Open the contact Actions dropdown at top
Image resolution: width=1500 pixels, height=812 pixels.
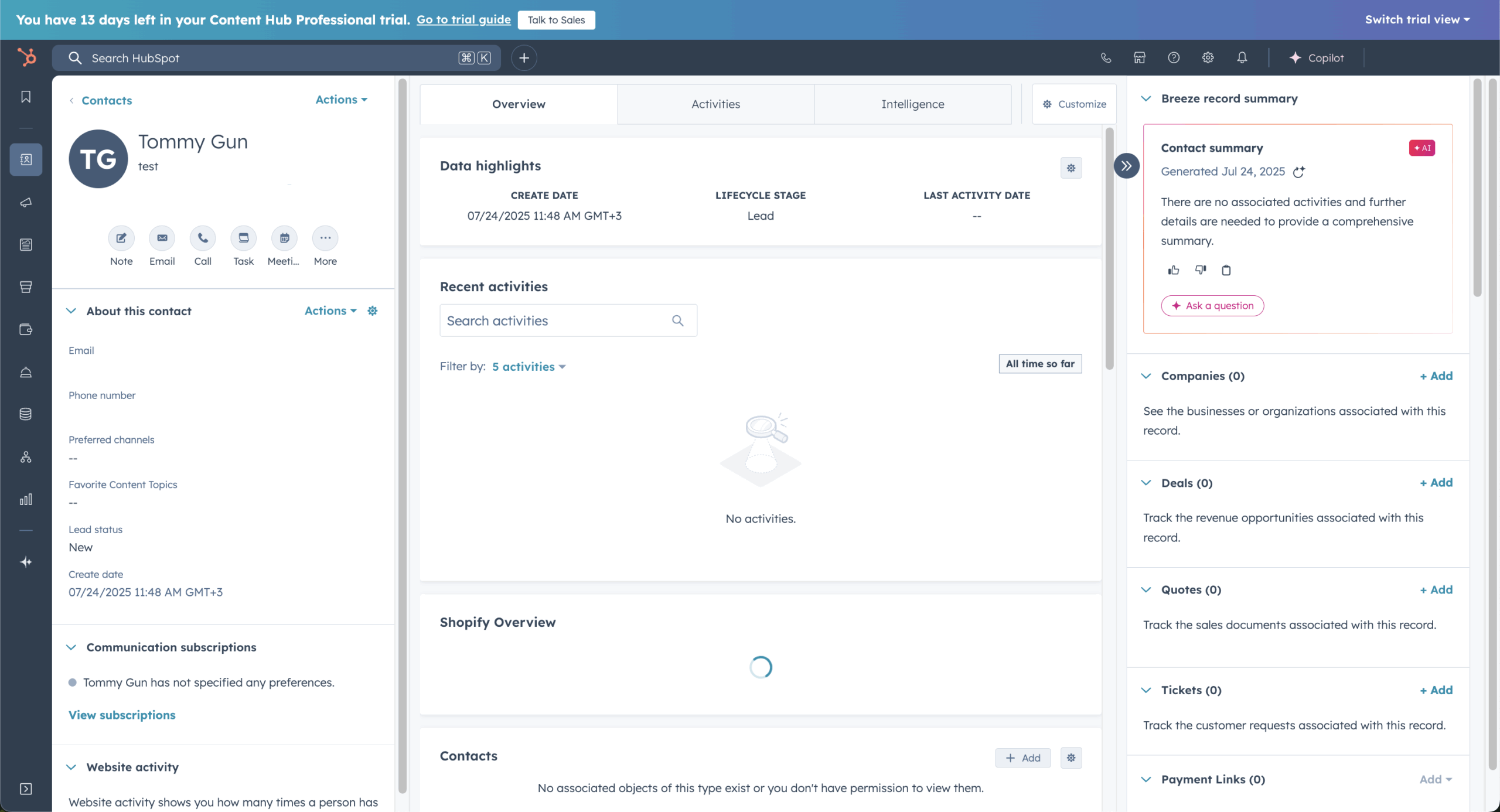(x=342, y=100)
